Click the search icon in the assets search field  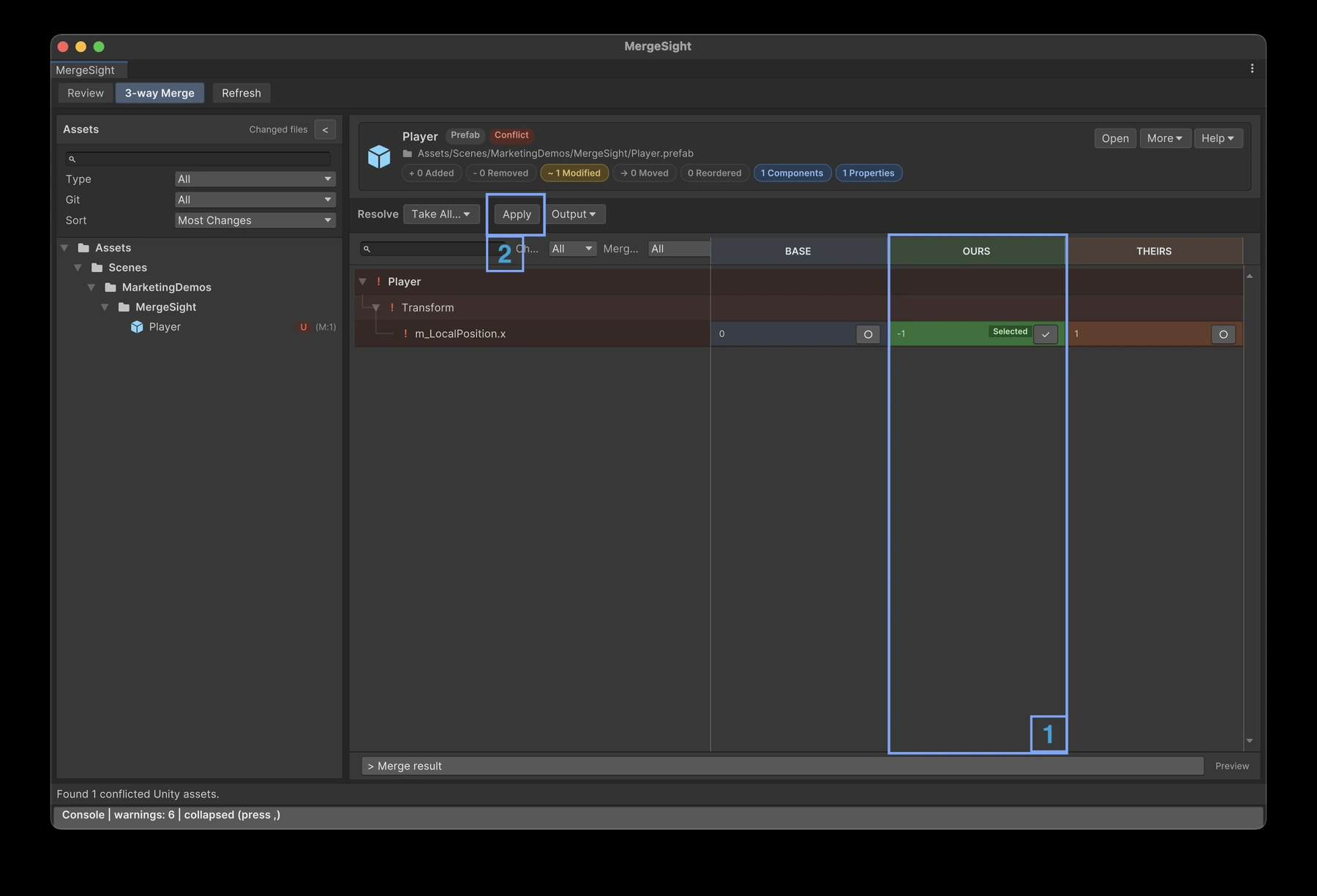[x=72, y=159]
